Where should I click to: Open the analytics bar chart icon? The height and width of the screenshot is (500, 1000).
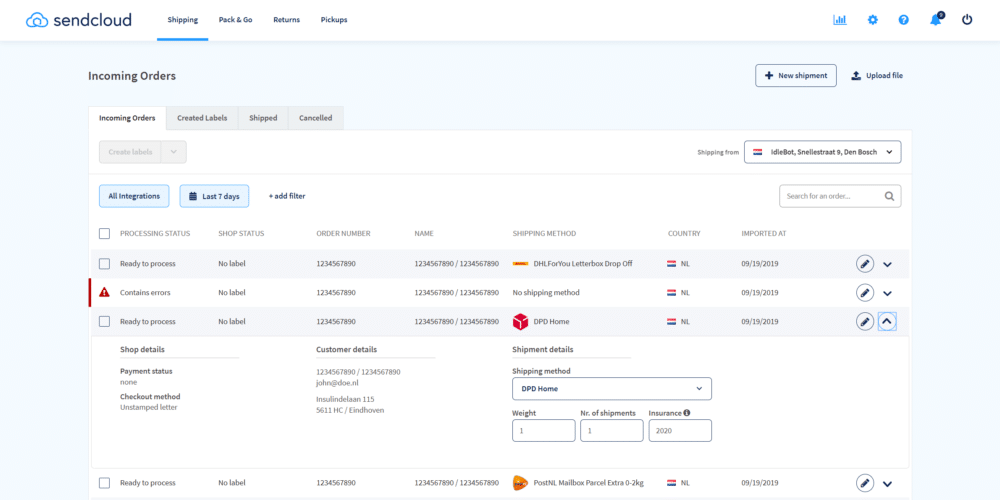pyautogui.click(x=840, y=20)
